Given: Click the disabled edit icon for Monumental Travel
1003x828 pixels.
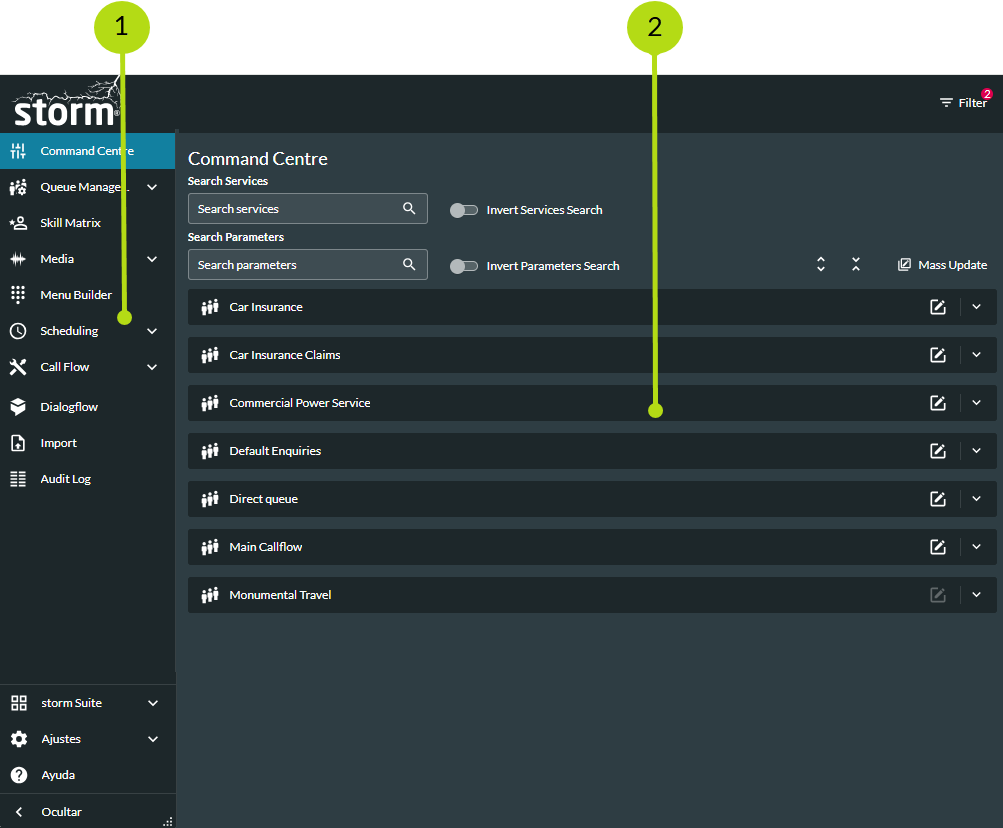Looking at the screenshot, I should click(x=938, y=595).
